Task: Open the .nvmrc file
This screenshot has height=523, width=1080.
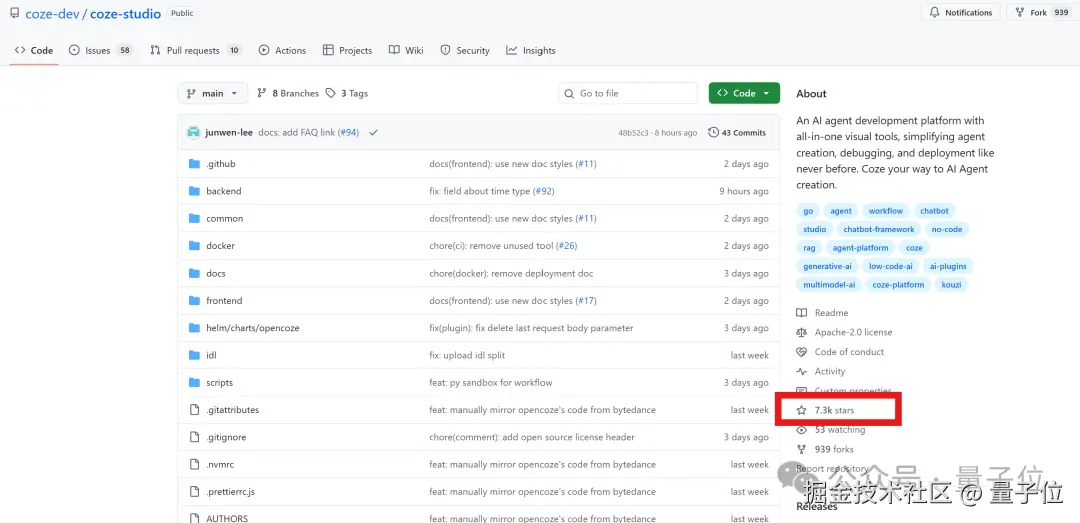Action: pyautogui.click(x=220, y=464)
